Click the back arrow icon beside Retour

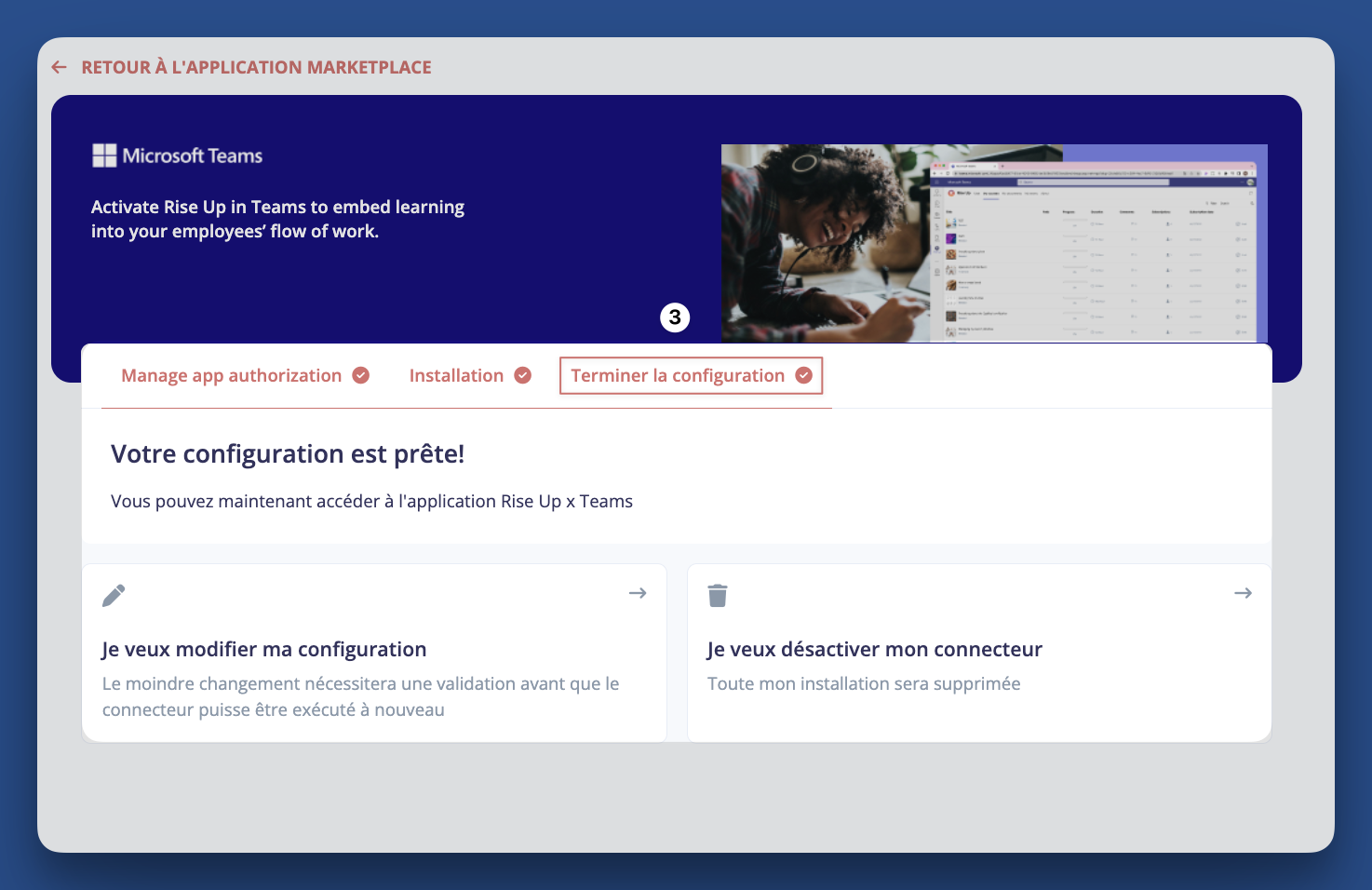(60, 67)
